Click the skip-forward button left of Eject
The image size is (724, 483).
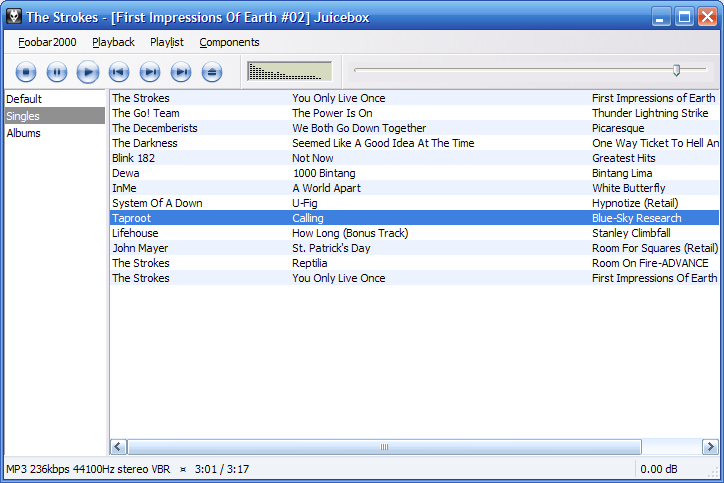pos(181,71)
